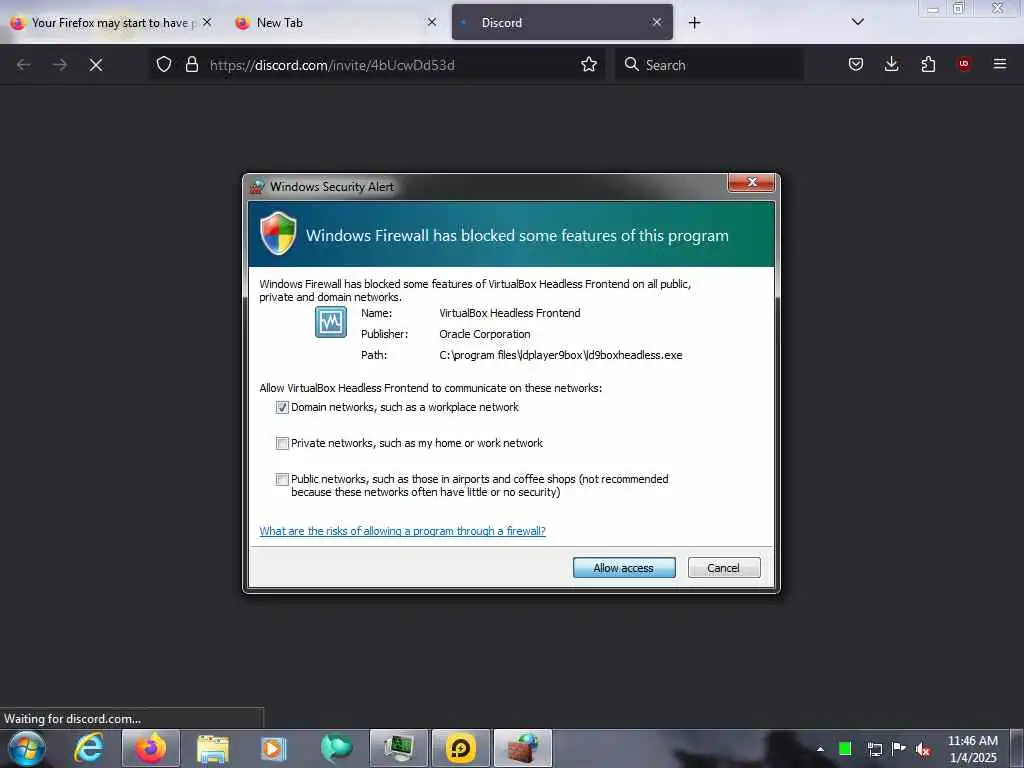Switch to 'Your Firefox may start' tab
The image size is (1024, 768).
(x=111, y=22)
